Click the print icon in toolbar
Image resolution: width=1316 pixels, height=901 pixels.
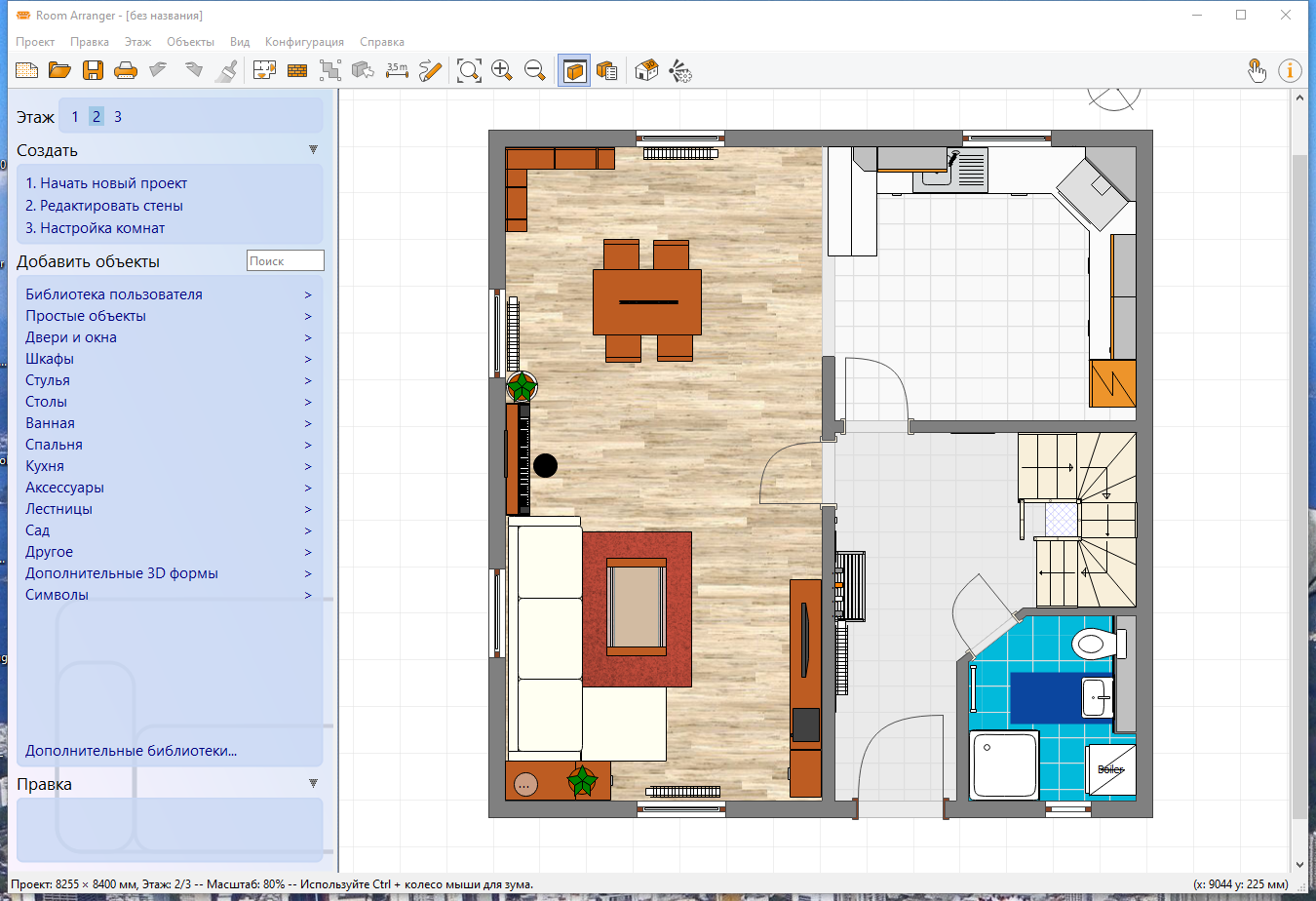[x=126, y=70]
